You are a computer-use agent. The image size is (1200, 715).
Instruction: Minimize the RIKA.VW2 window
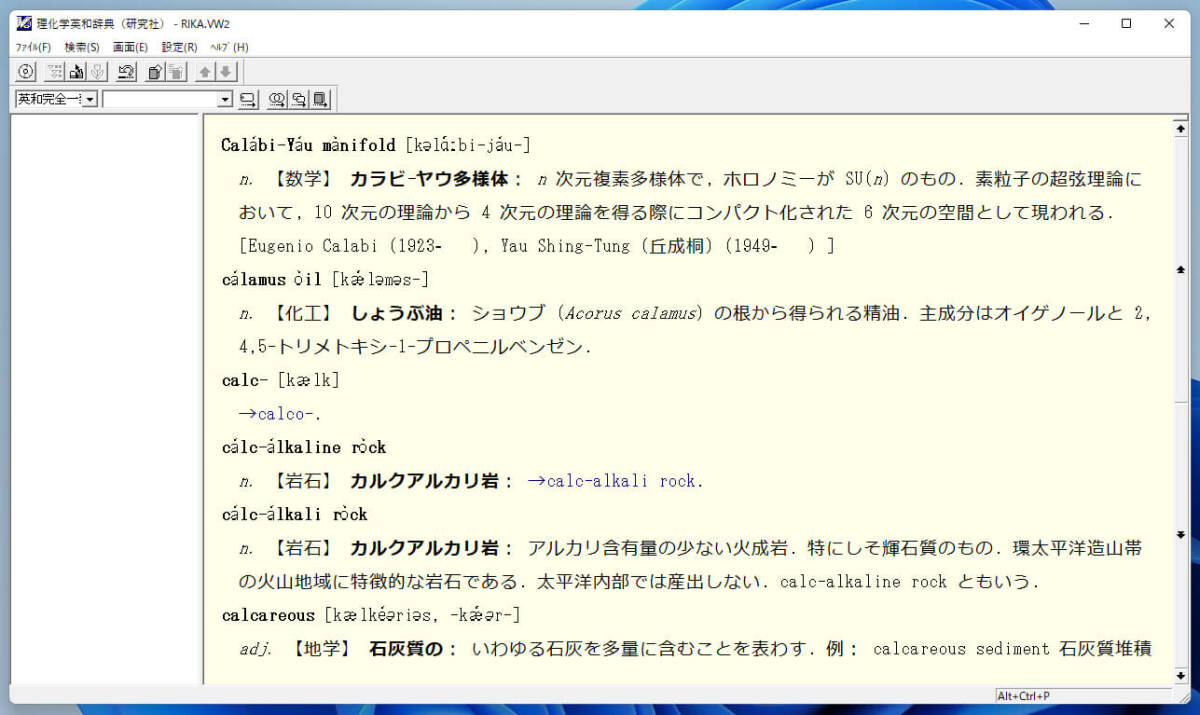tap(1083, 23)
